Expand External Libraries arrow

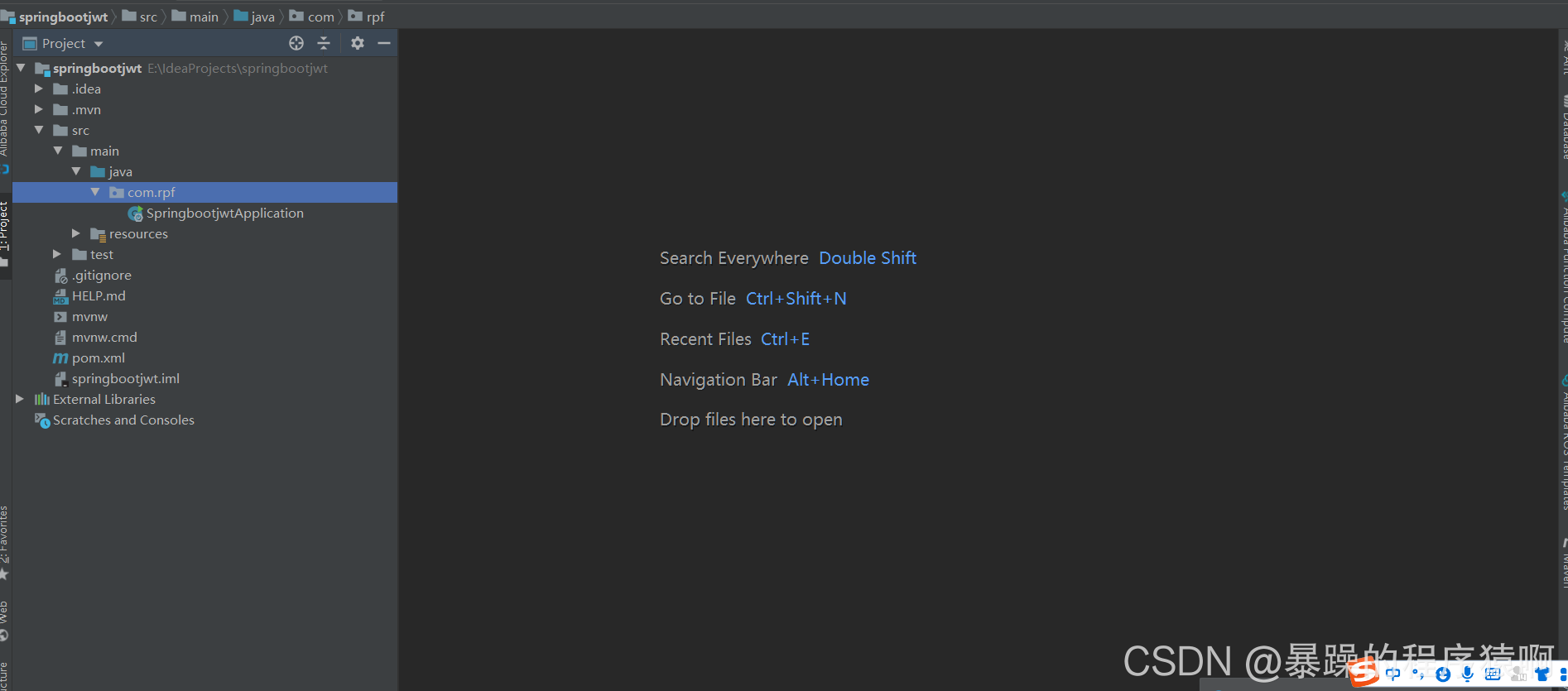(x=20, y=399)
